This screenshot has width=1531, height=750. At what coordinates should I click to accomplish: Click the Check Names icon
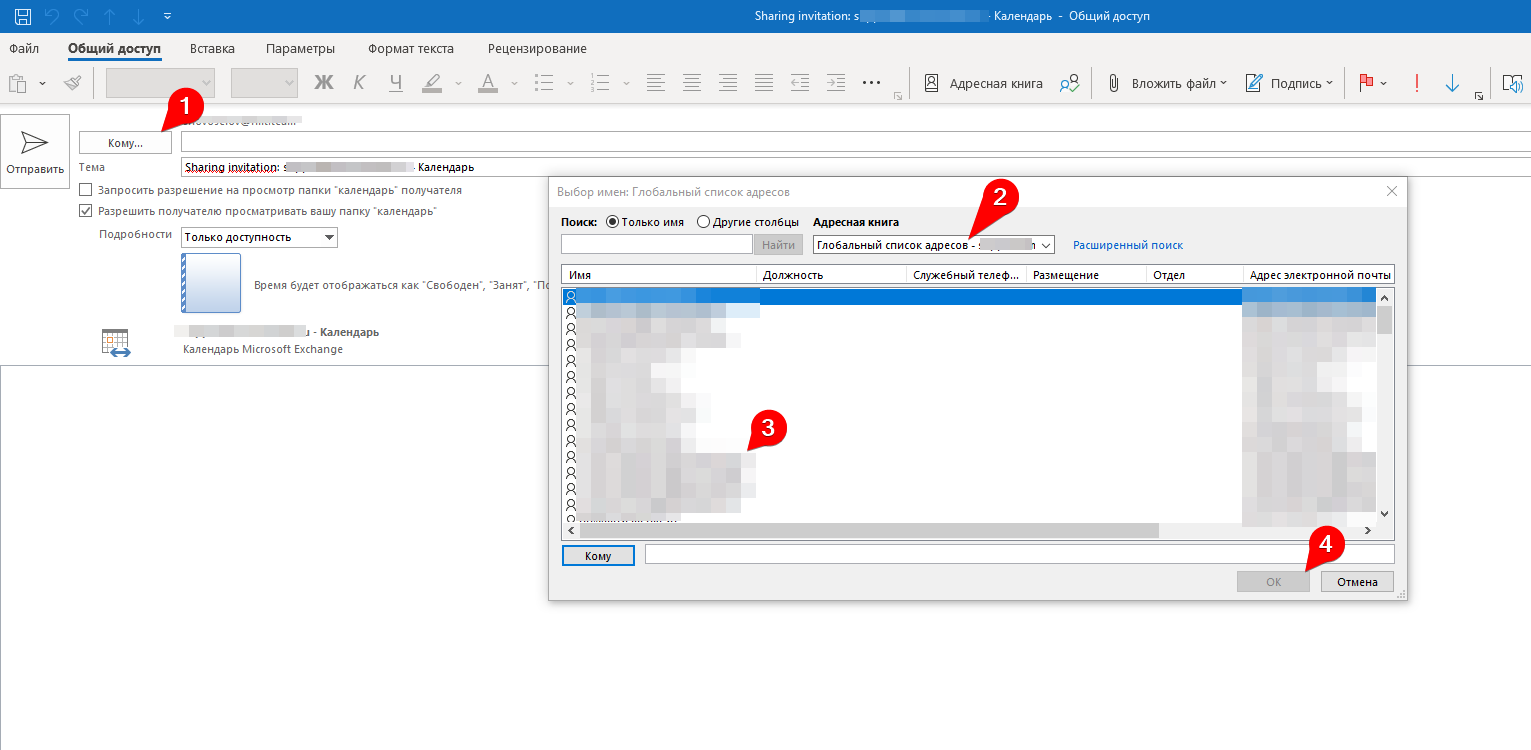pyautogui.click(x=1070, y=84)
